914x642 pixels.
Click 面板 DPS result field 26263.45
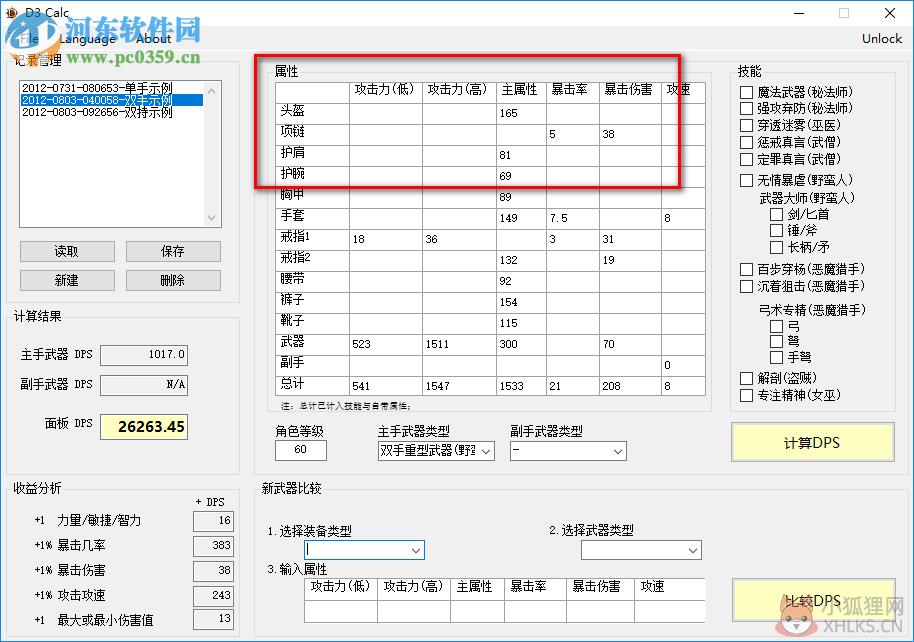point(144,427)
